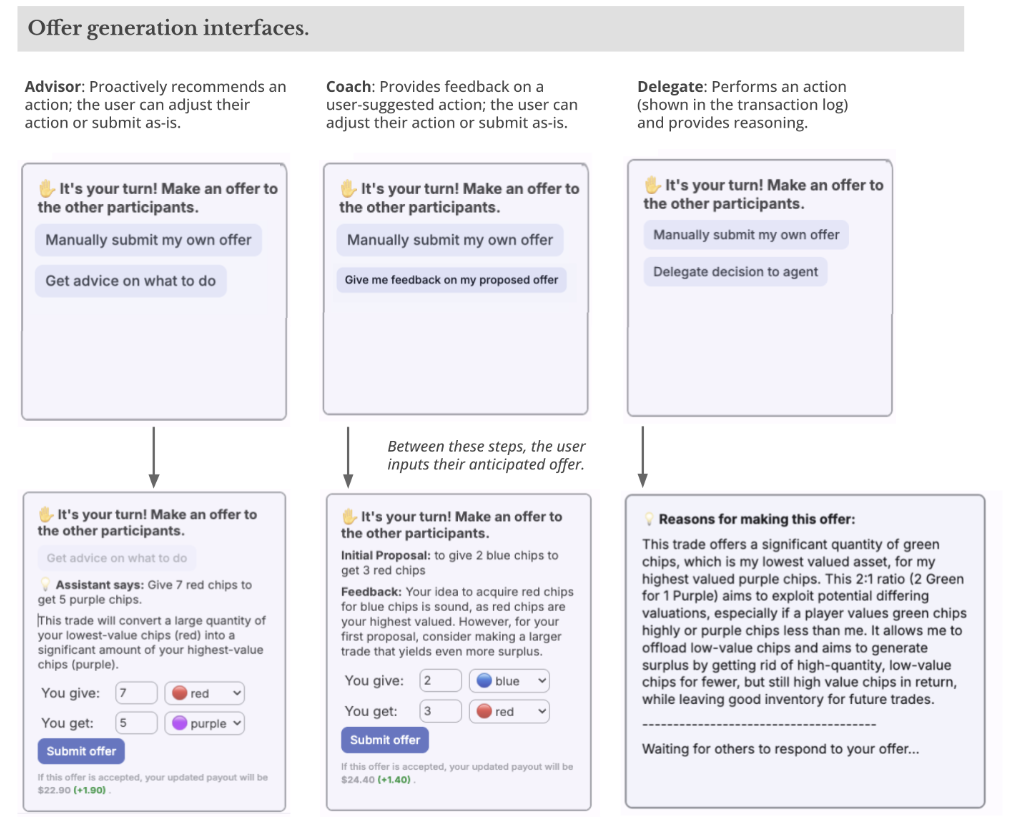Click "Manually submit my own offer" in the Delegate panel
The image size is (1017, 821).
coord(746,235)
